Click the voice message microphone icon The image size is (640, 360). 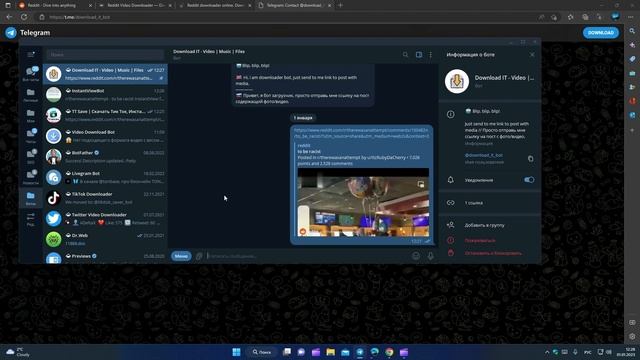[430, 256]
